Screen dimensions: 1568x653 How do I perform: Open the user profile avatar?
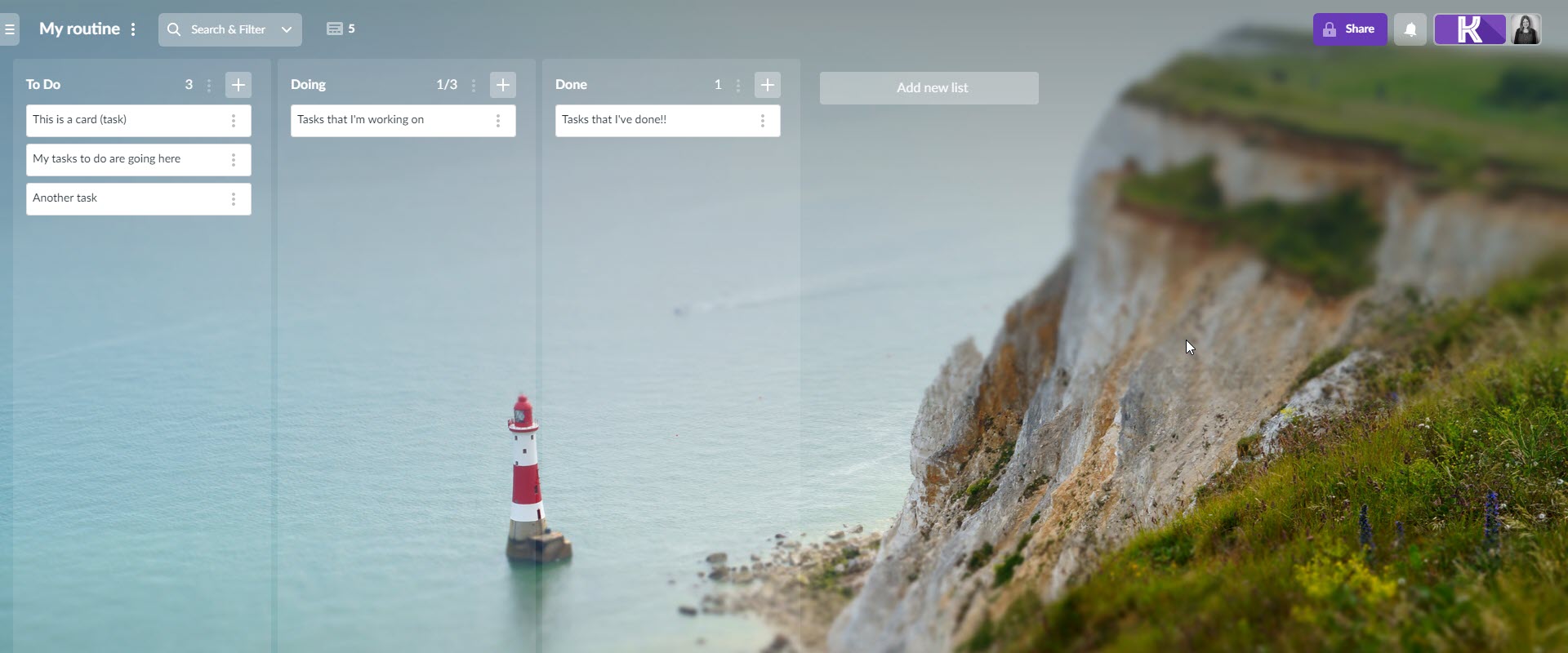click(x=1526, y=29)
